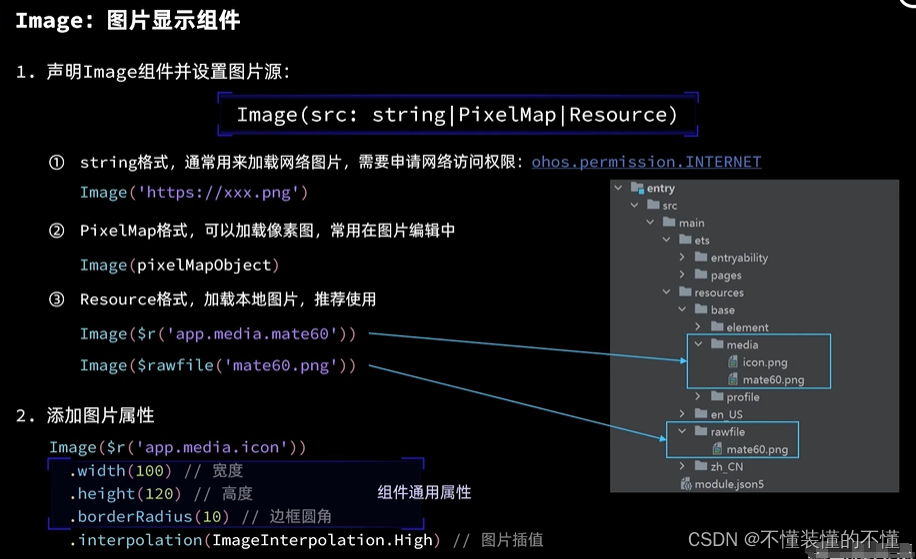Click the profile folder icon

pyautogui.click(x=717, y=396)
